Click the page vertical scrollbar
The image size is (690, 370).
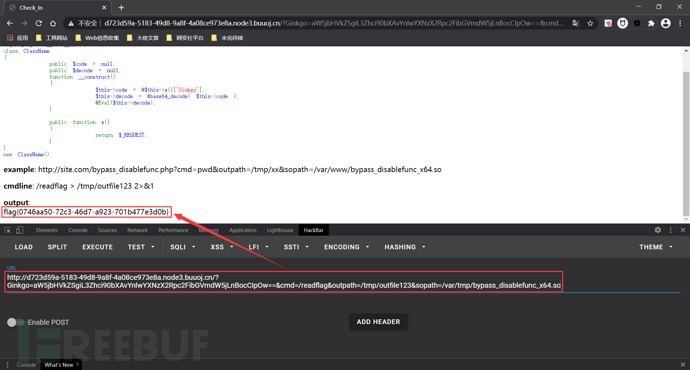[686, 143]
